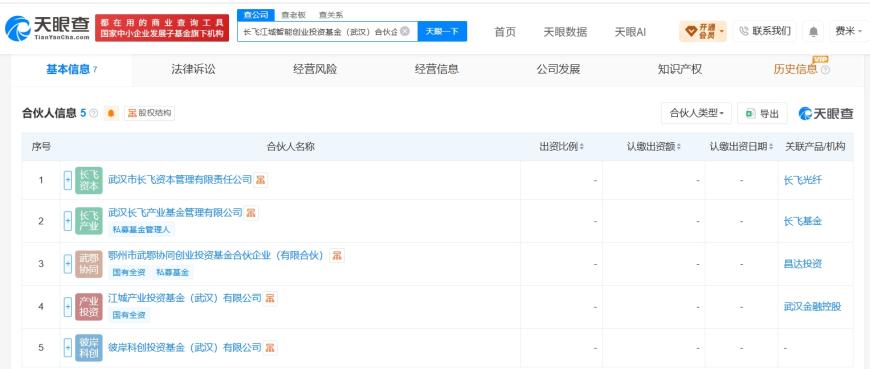870x369 pixels.
Task: Expand the 江城产业投资基金 row plus toggle
Action: coord(68,306)
